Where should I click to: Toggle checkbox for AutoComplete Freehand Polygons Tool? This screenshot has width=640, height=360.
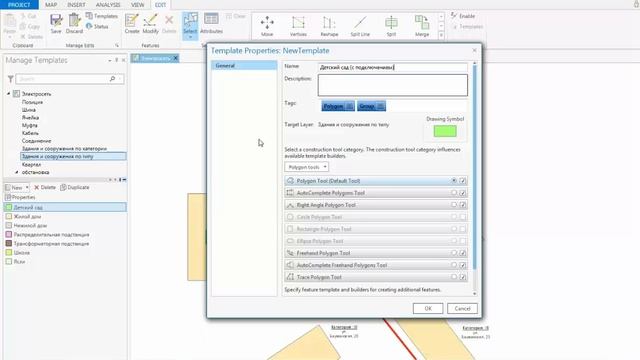coord(462,265)
